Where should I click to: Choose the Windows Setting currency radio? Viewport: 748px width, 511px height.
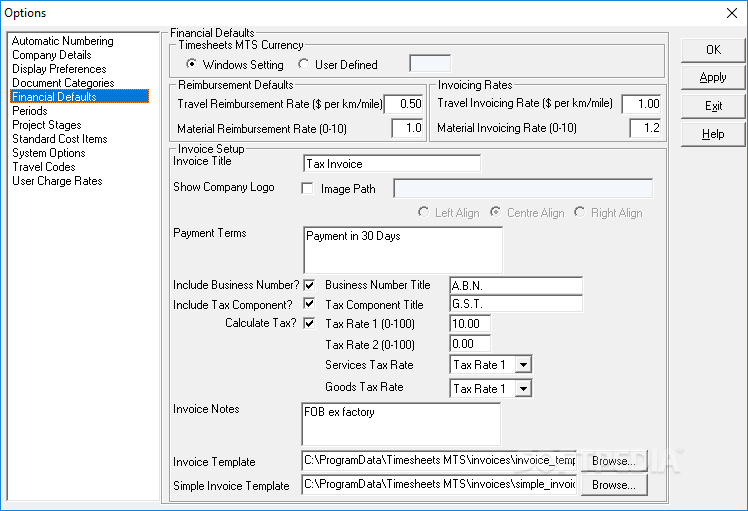tap(192, 64)
